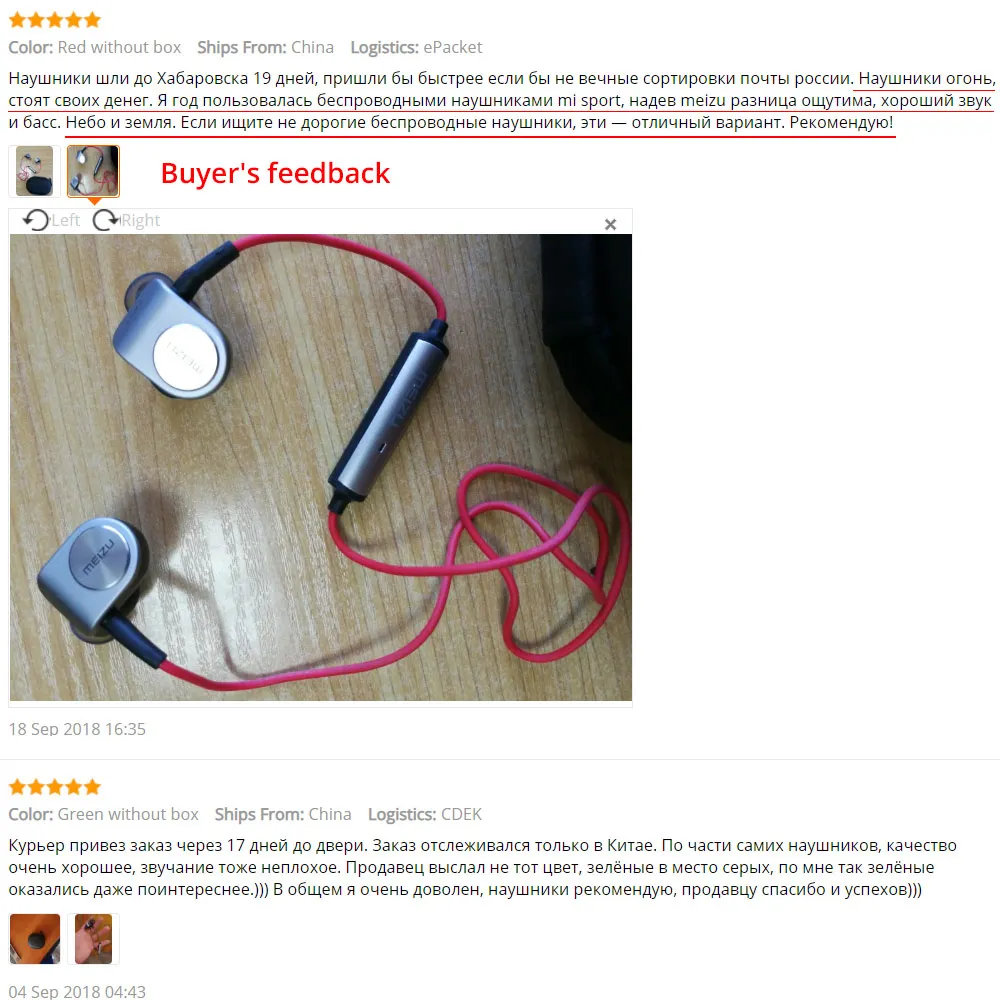Viewport: 1000px width, 1000px height.
Task: Close the enlarged photo viewer
Action: [x=610, y=224]
